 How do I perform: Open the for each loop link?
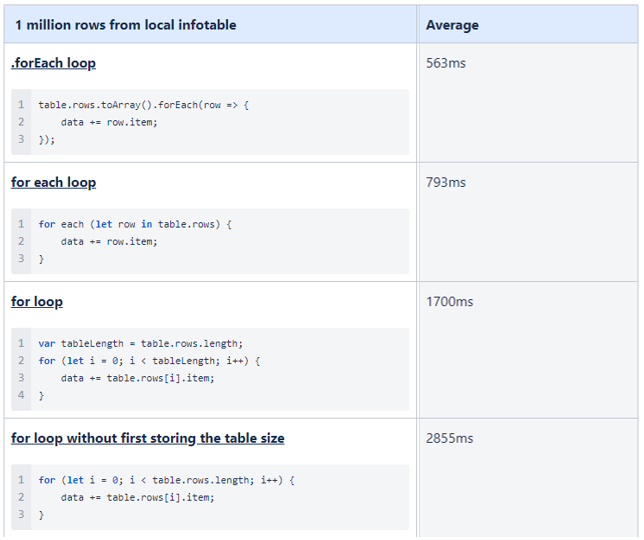pyautogui.click(x=53, y=182)
